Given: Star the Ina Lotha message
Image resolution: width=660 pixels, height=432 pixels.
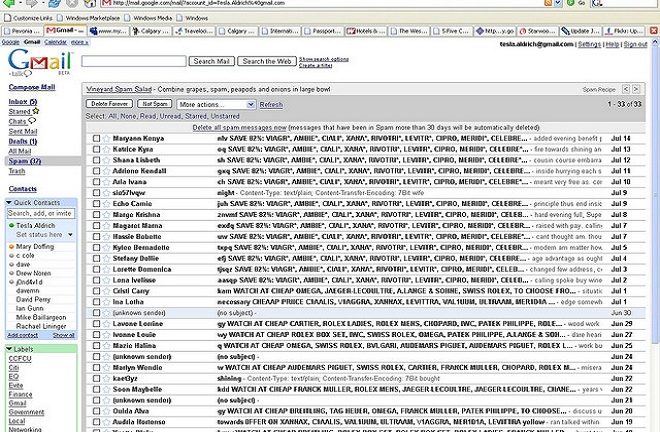Looking at the screenshot, I should pos(106,302).
